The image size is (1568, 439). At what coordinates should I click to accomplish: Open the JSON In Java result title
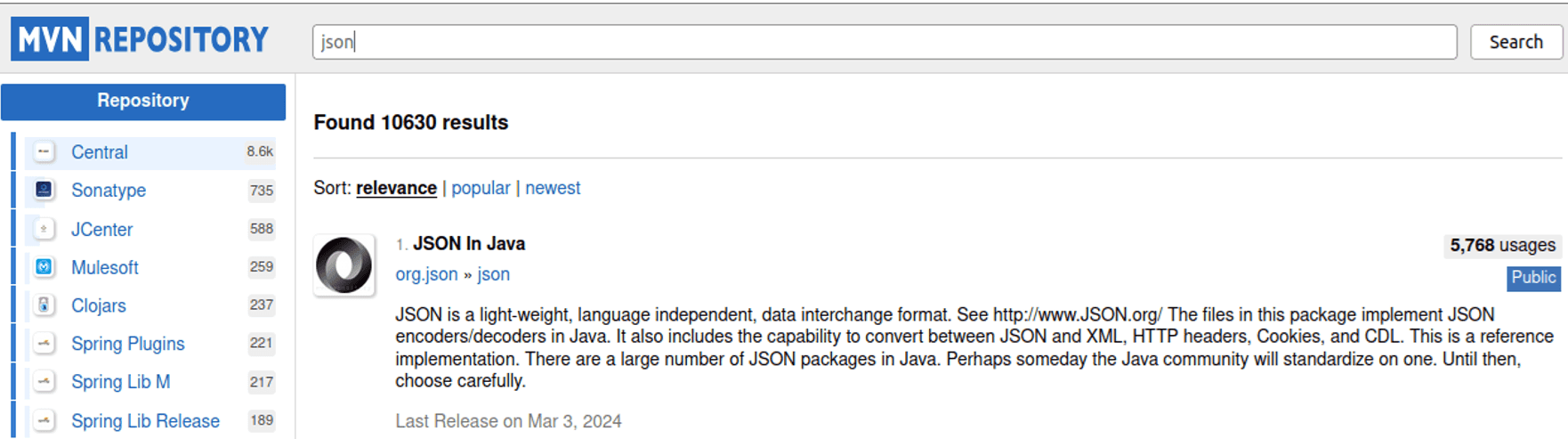point(469,244)
